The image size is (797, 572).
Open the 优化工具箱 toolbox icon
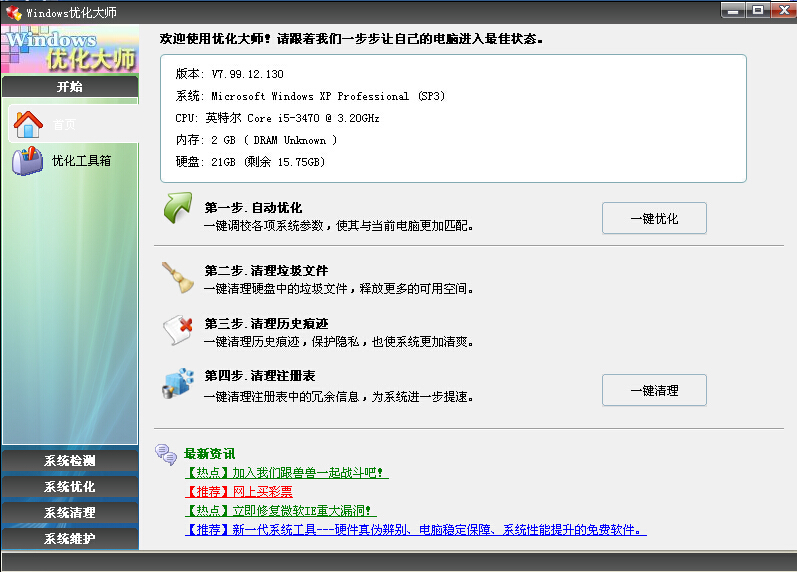[28, 161]
